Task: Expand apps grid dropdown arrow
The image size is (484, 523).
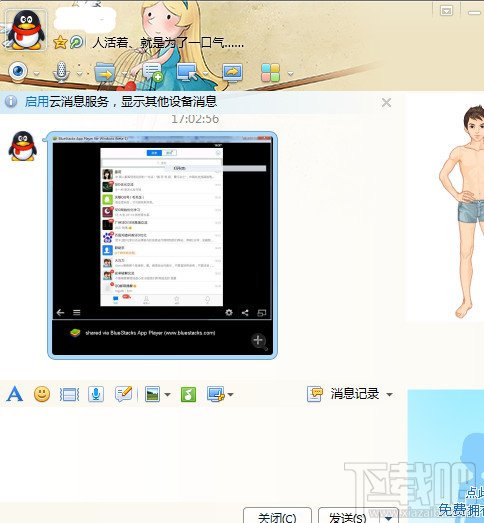Action: pos(290,74)
